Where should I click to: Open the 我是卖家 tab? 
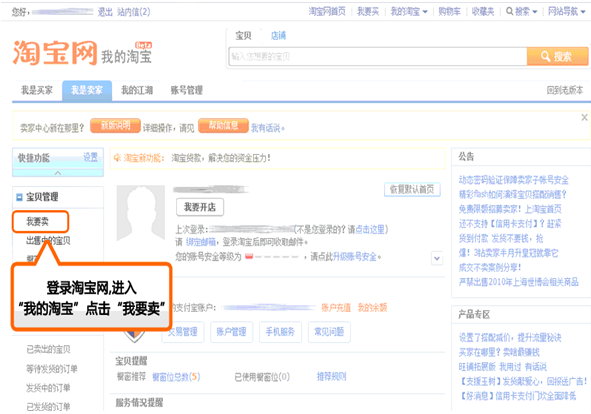point(87,90)
